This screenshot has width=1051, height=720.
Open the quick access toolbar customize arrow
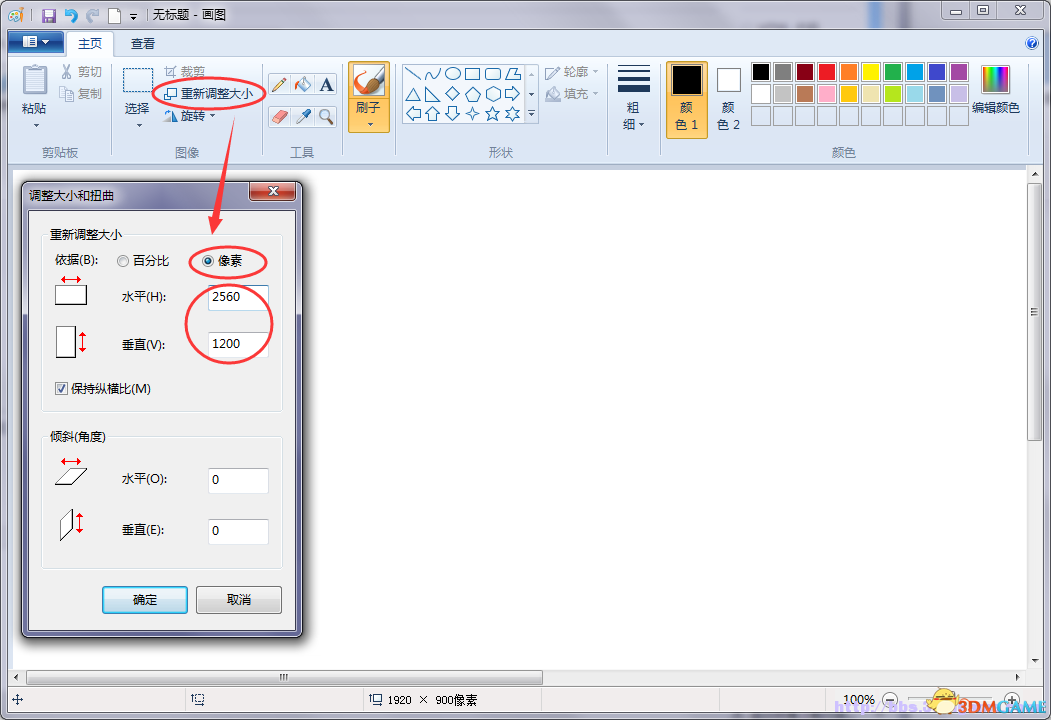[133, 16]
